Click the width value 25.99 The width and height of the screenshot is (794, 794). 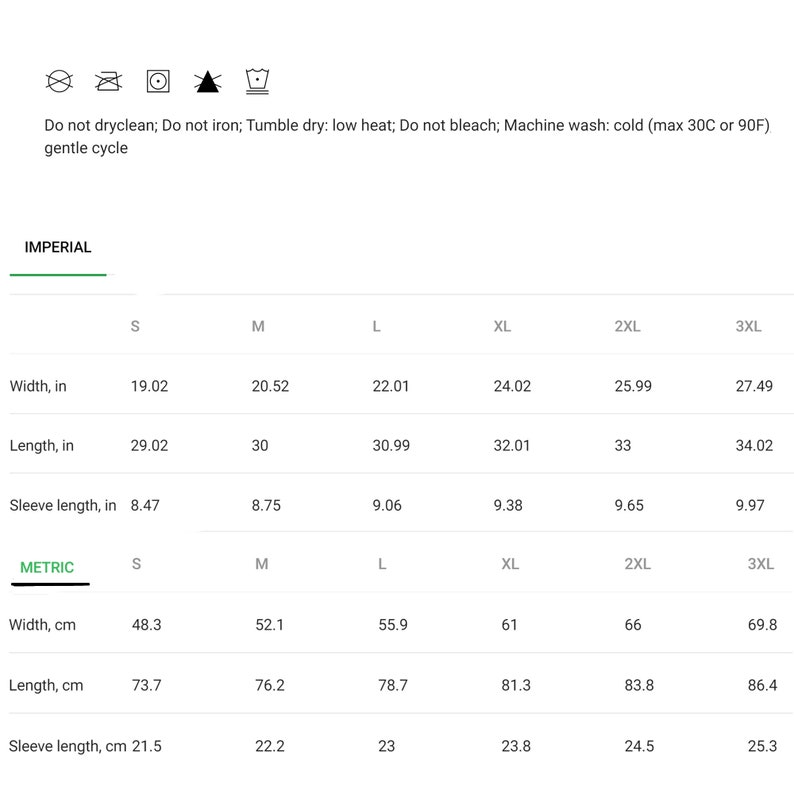(633, 386)
